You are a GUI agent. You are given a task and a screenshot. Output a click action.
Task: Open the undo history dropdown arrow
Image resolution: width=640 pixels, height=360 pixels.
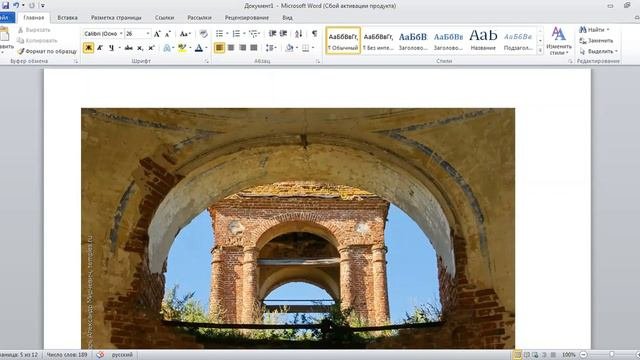(23, 6)
